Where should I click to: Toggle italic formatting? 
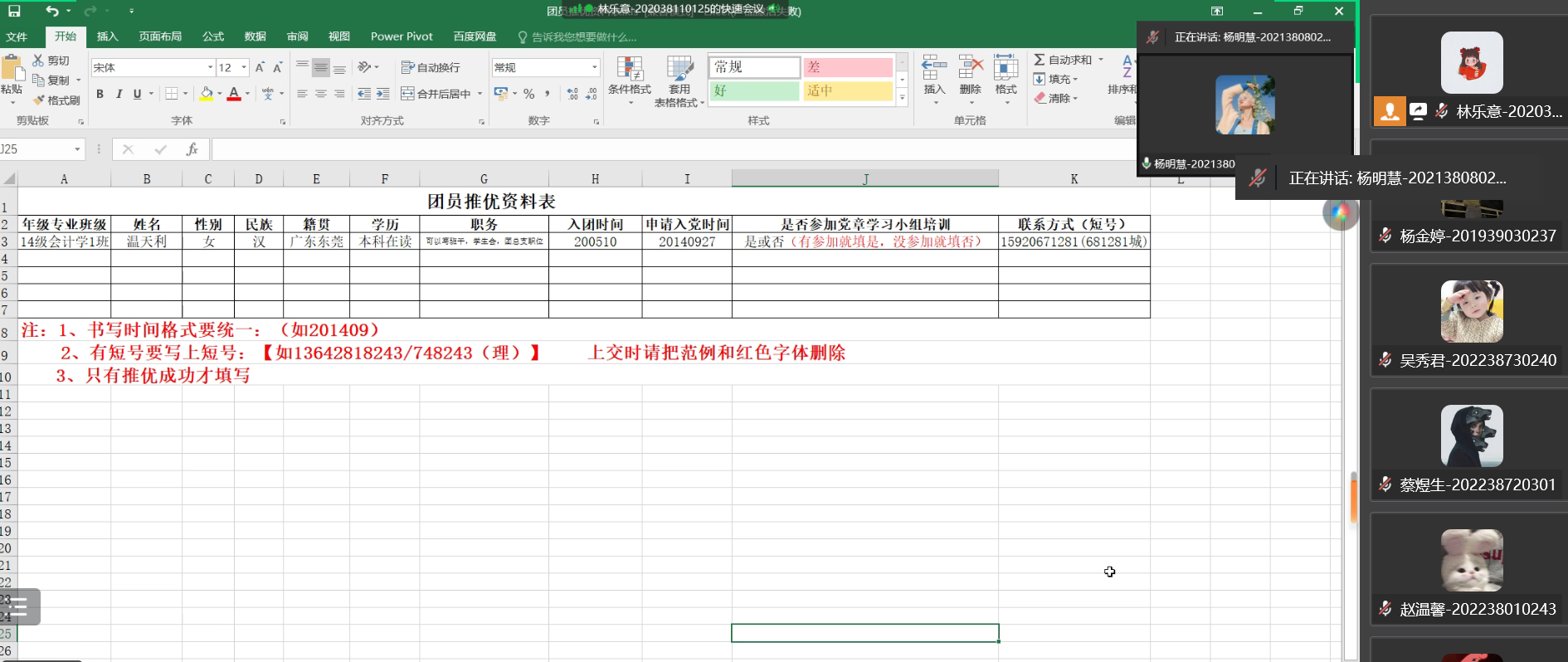(119, 94)
